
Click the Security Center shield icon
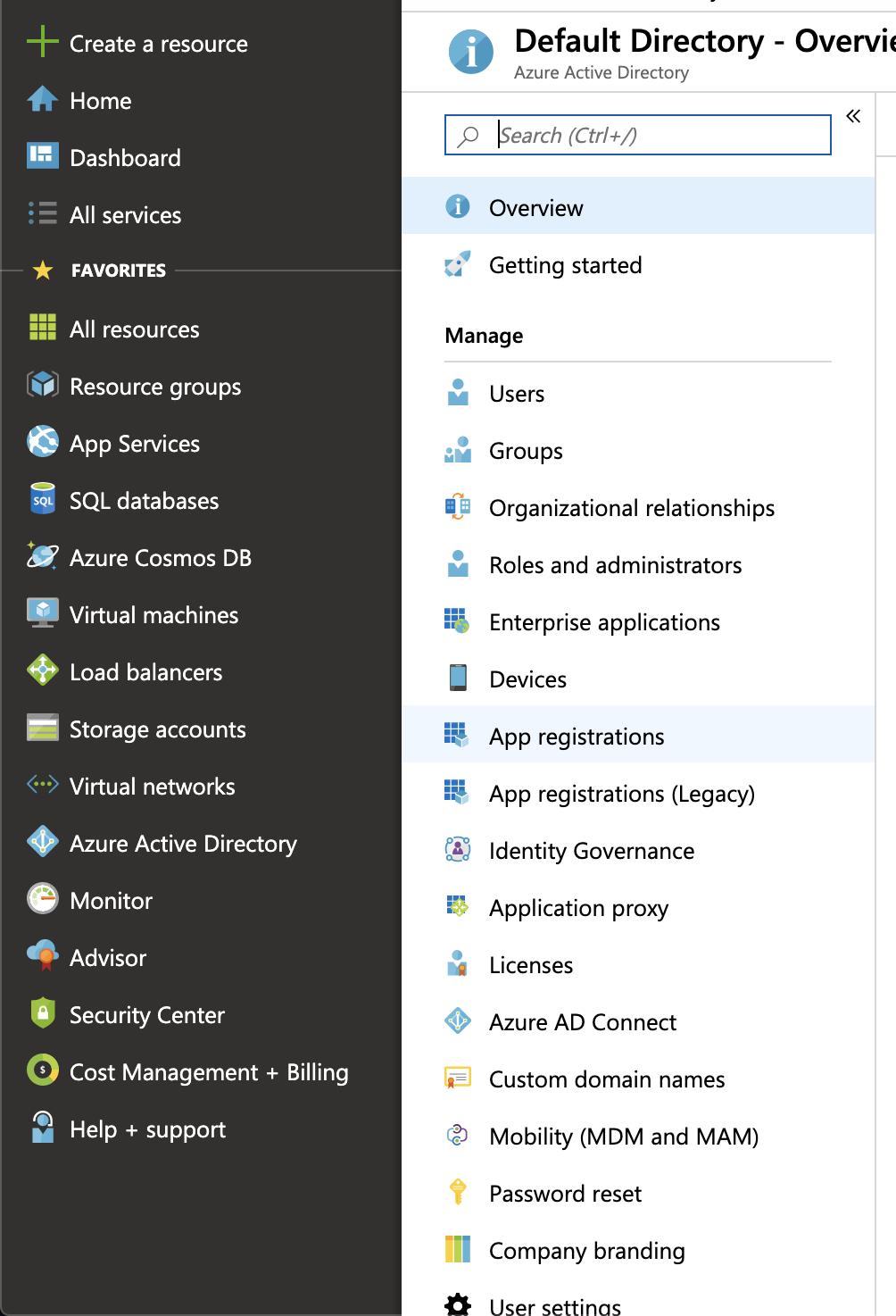[x=42, y=1013]
